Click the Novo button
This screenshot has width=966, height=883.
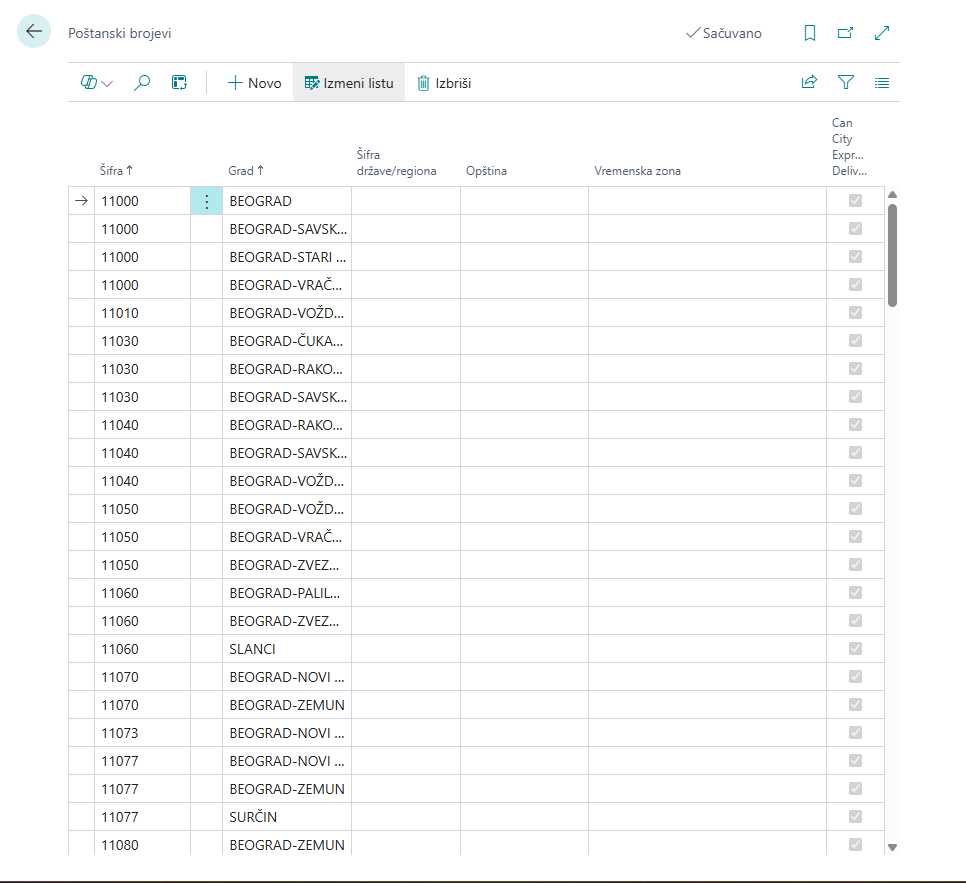[255, 83]
